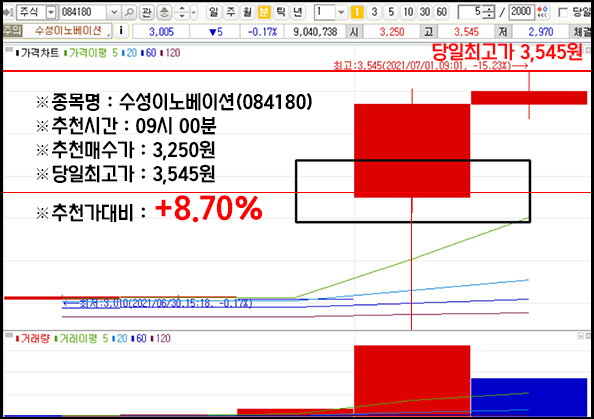
Task: Click the up-down arrows navigation icon
Action: tap(182, 13)
